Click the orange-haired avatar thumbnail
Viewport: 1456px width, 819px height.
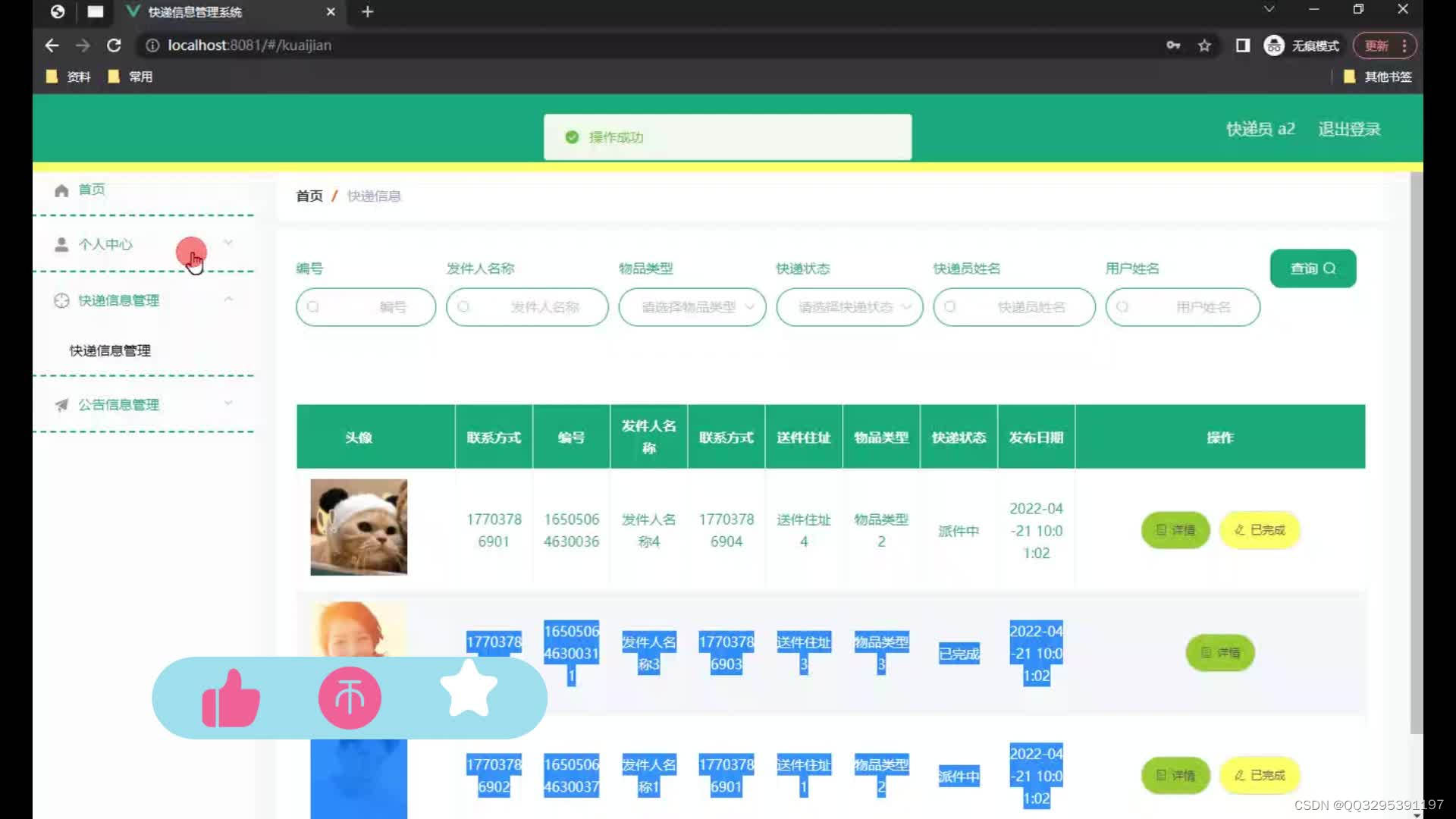point(359,629)
